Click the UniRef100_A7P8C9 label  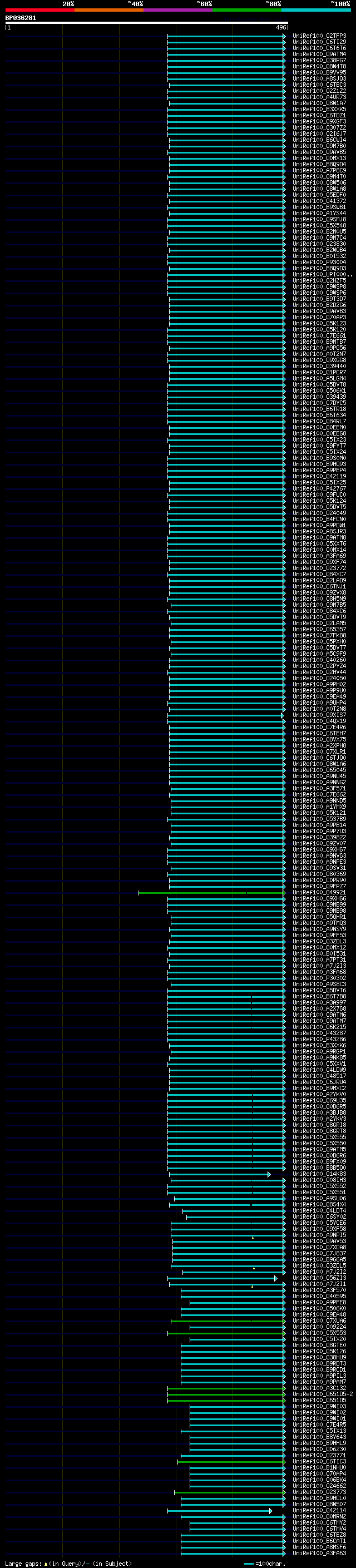click(x=319, y=170)
